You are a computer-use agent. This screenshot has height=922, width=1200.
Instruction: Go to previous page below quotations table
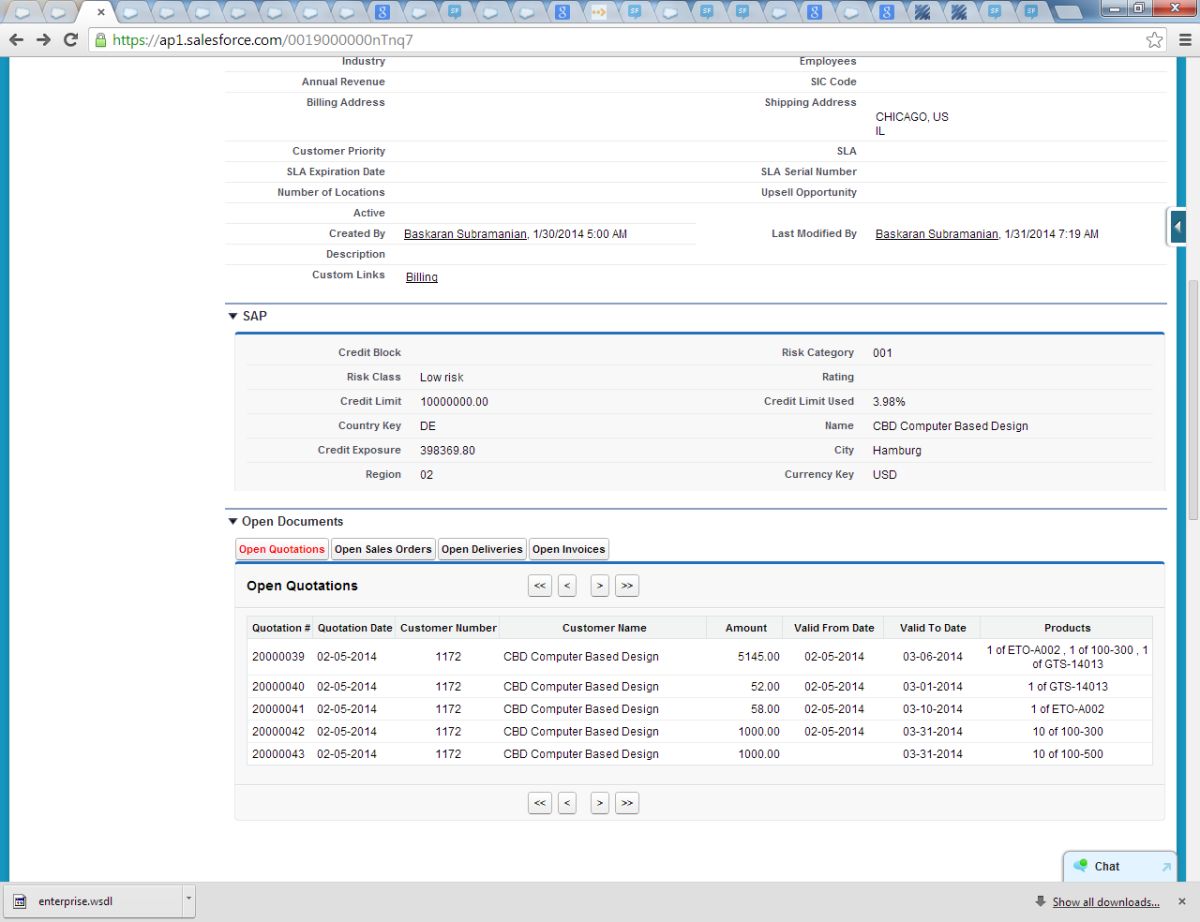click(x=567, y=803)
